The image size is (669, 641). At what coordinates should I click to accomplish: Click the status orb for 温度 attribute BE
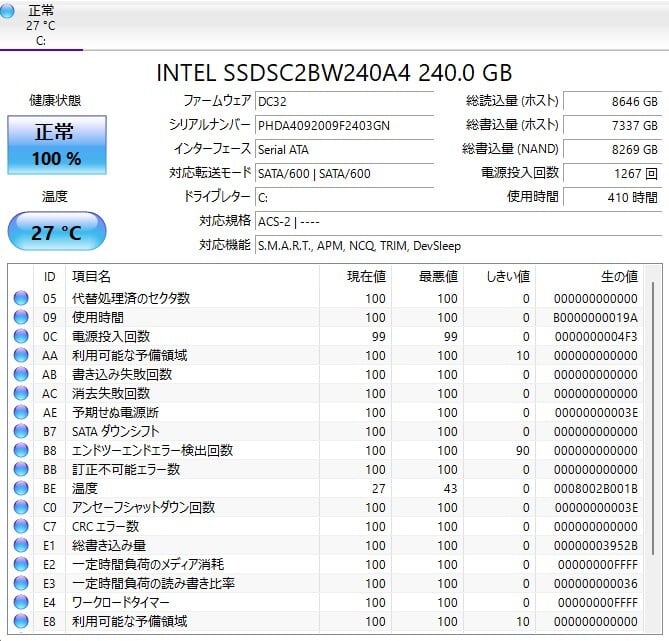[21, 488]
